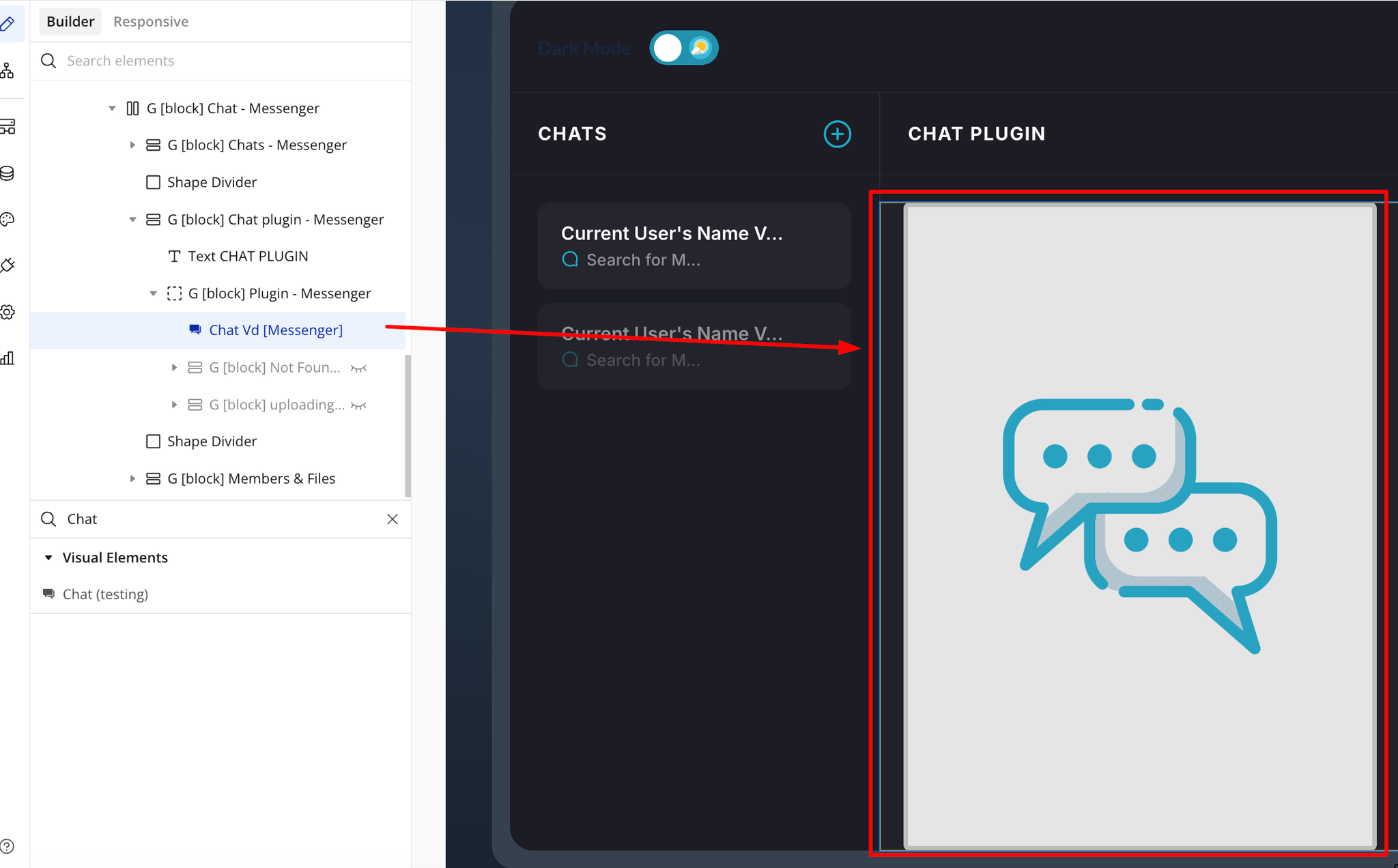Select the Builder tab

tap(70, 22)
